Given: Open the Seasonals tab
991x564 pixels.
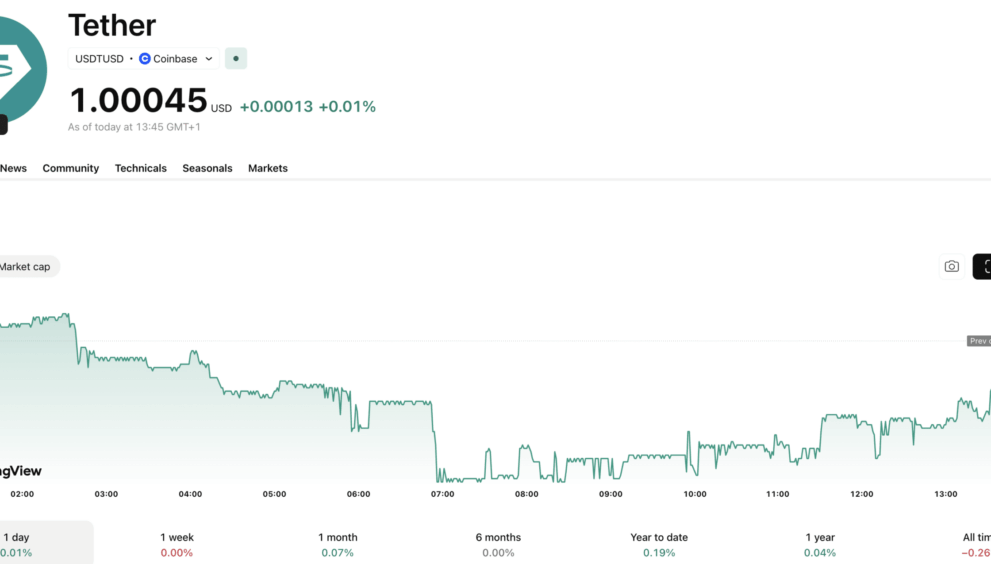Looking at the screenshot, I should pyautogui.click(x=207, y=168).
